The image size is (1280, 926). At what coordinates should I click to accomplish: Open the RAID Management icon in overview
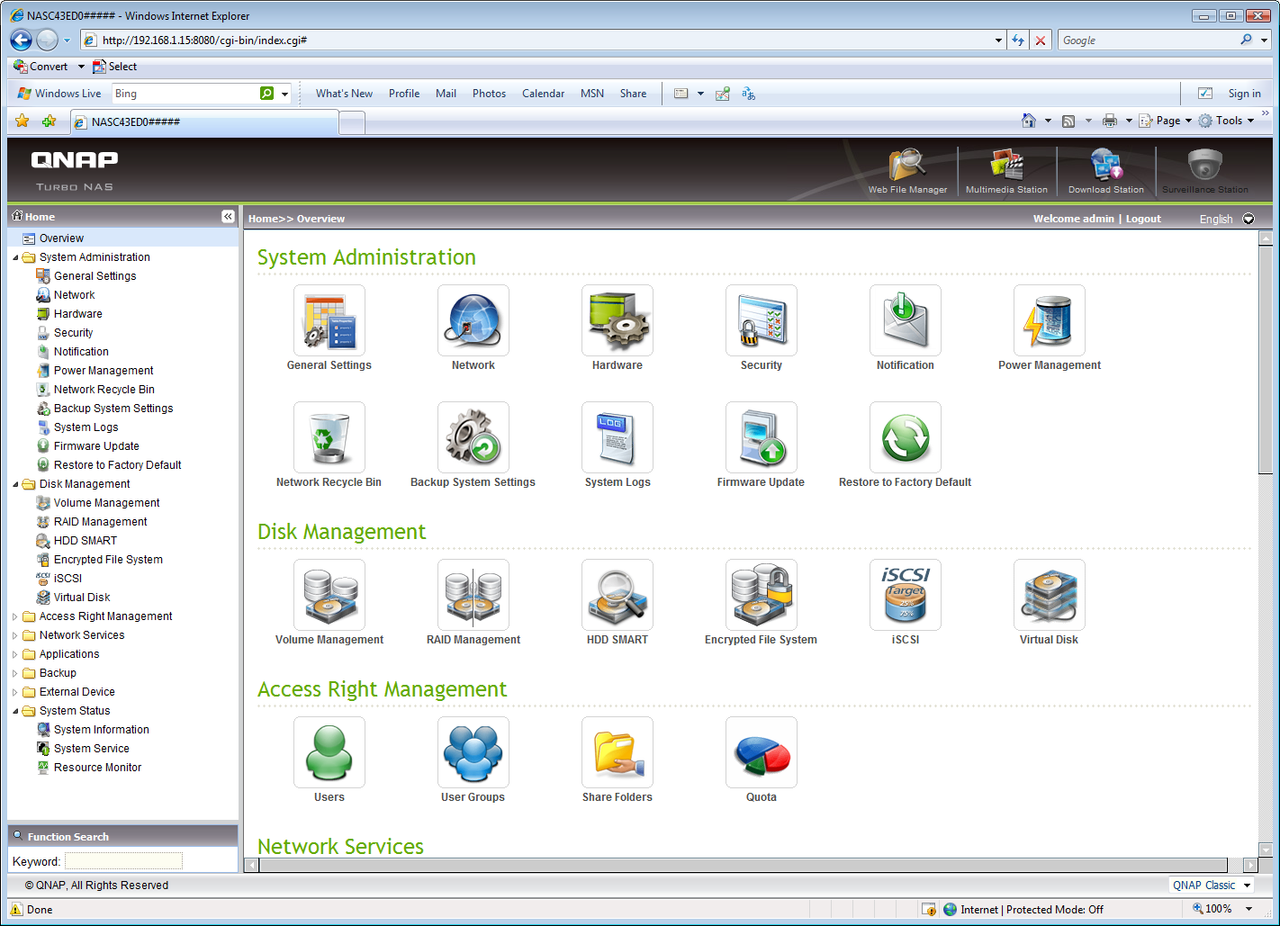(473, 595)
